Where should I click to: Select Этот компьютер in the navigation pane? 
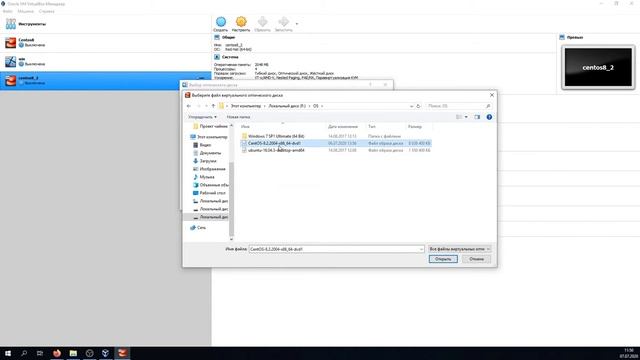[209, 137]
